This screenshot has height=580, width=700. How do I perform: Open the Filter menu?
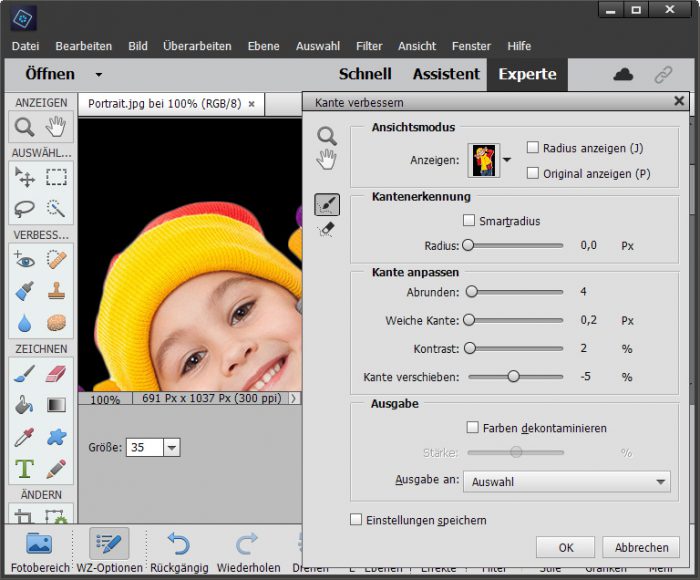point(369,46)
